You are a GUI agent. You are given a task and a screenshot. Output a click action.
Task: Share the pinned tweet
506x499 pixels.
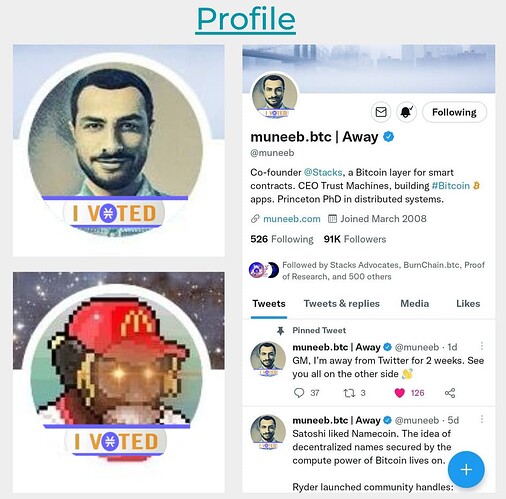(450, 393)
